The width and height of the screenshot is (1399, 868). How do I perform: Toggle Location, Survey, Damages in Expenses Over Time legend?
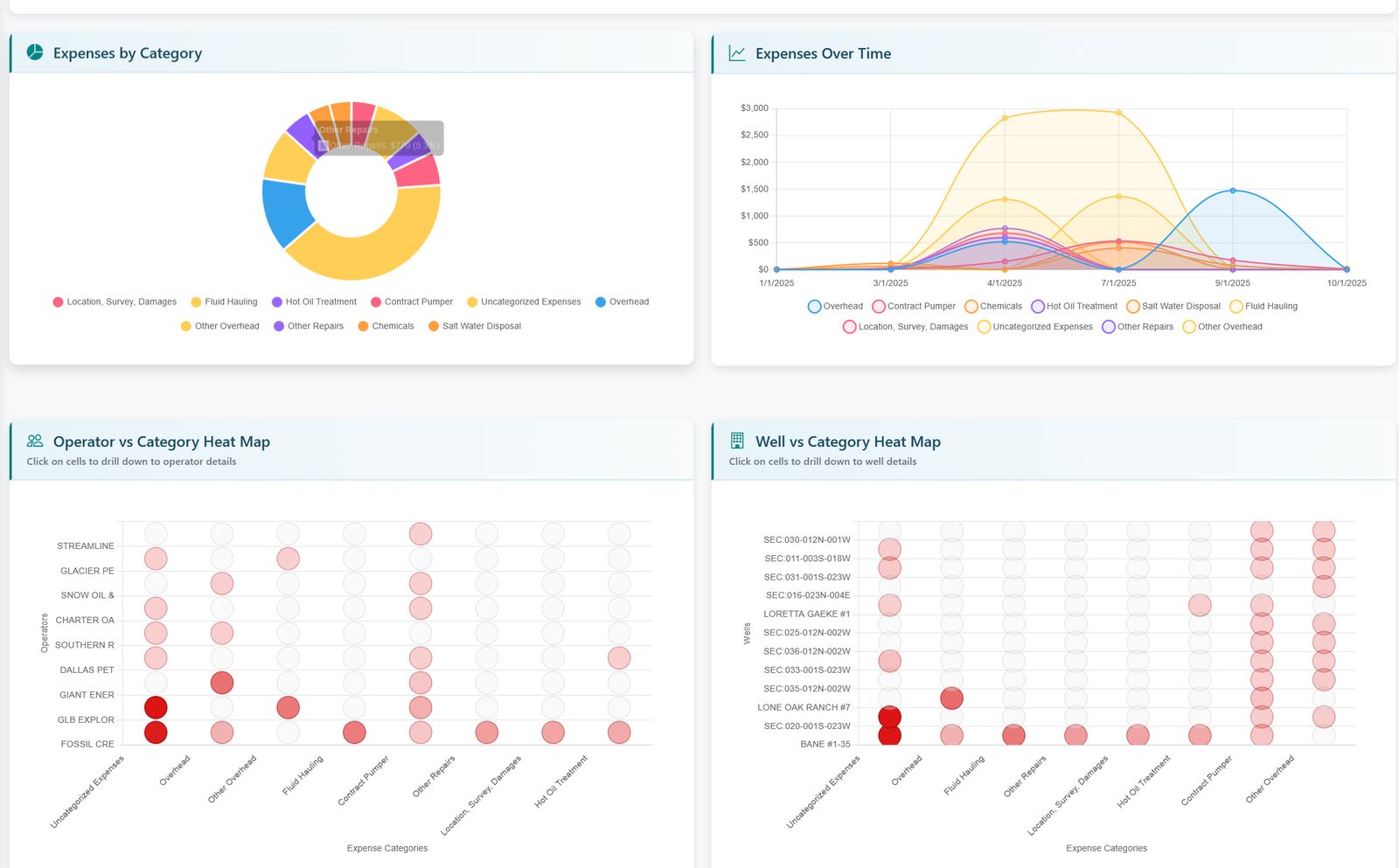906,327
